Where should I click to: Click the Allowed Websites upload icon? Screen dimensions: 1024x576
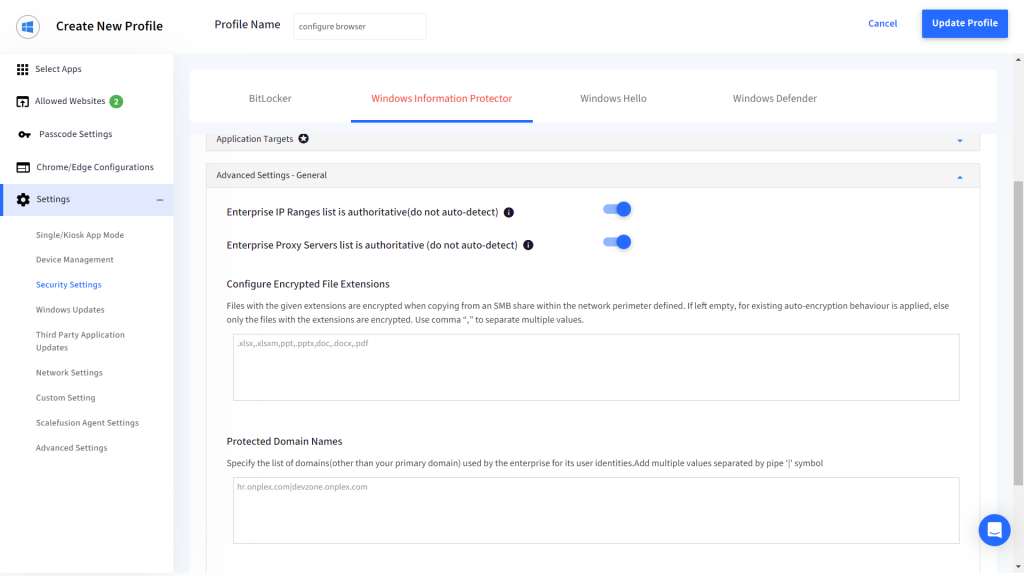point(23,102)
